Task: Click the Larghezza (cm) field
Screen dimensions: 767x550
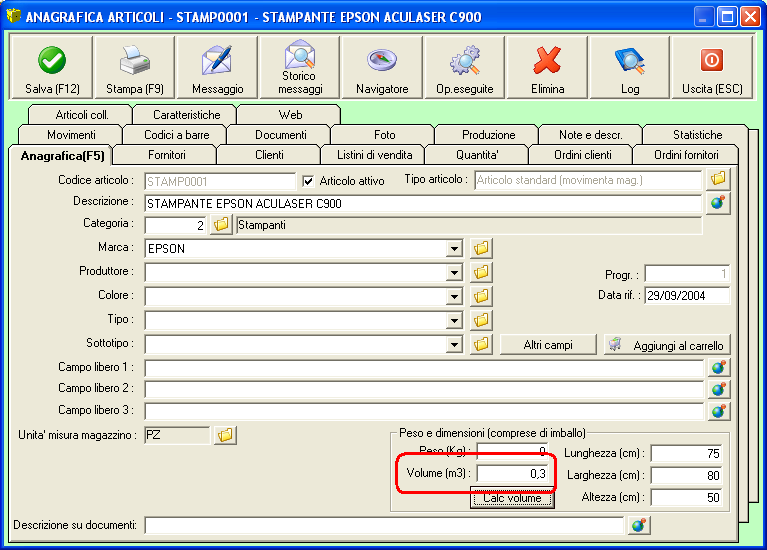Action: point(686,476)
